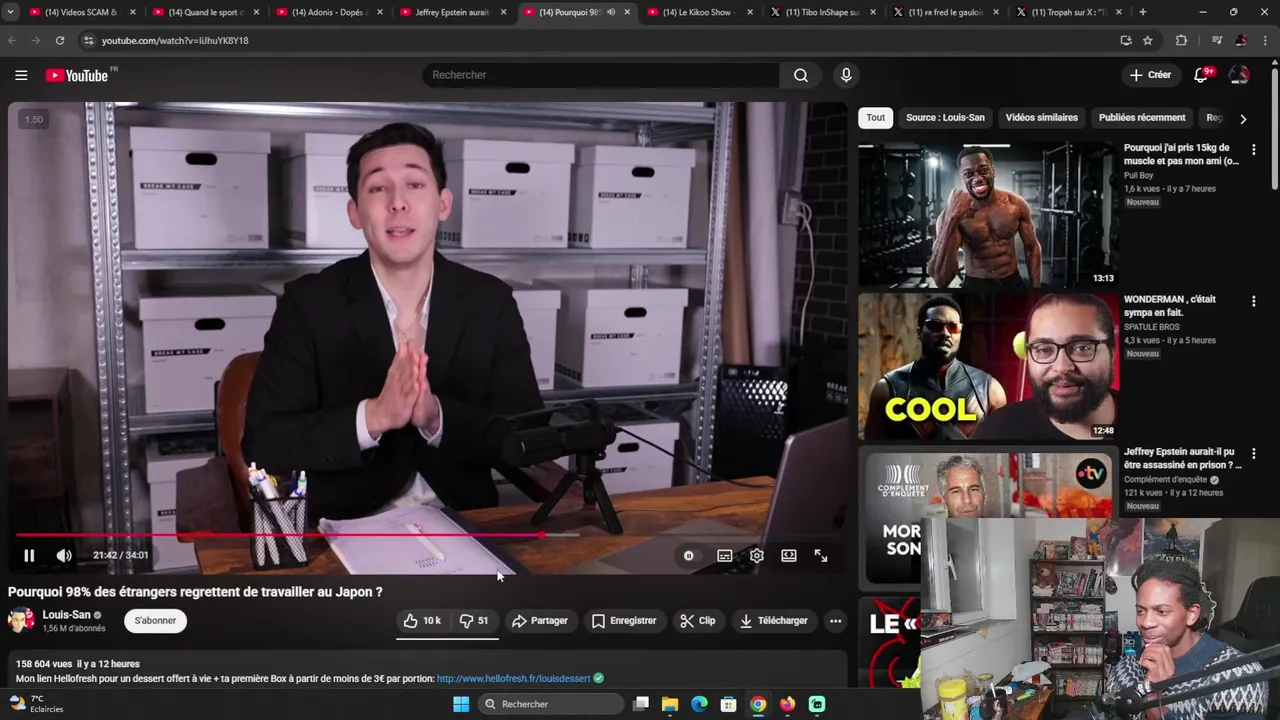Click the Créer button
The height and width of the screenshot is (720, 1280).
coord(1150,75)
